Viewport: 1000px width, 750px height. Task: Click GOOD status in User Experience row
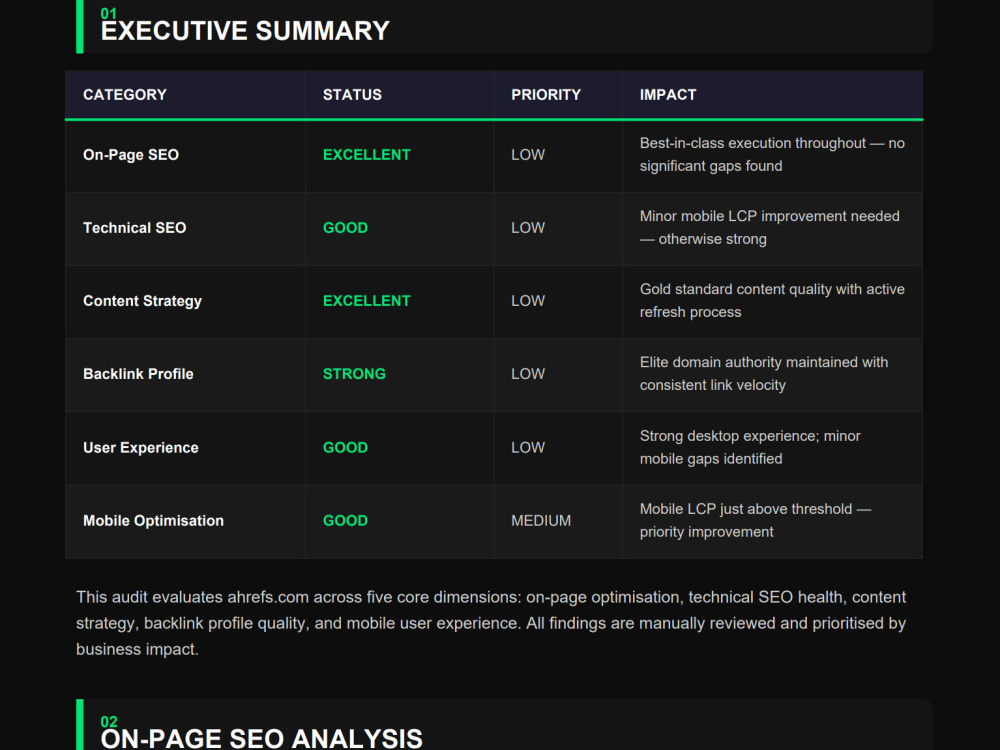(x=345, y=448)
